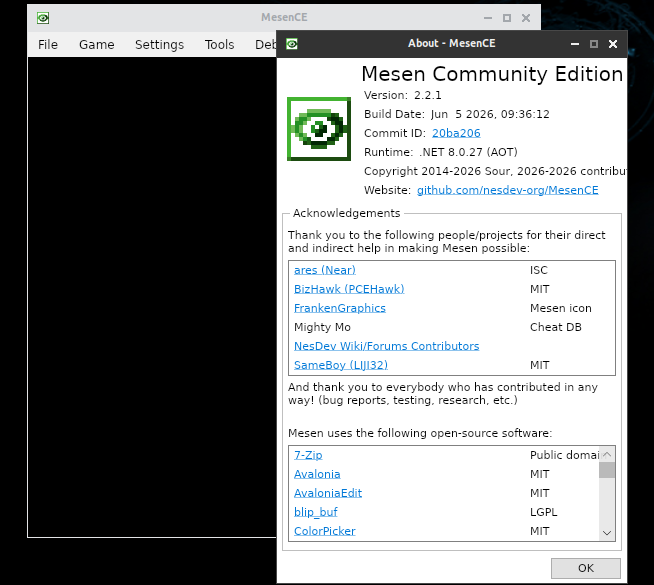This screenshot has height=585, width=654.
Task: Open the Settings menu in MesenCE
Action: (x=159, y=45)
